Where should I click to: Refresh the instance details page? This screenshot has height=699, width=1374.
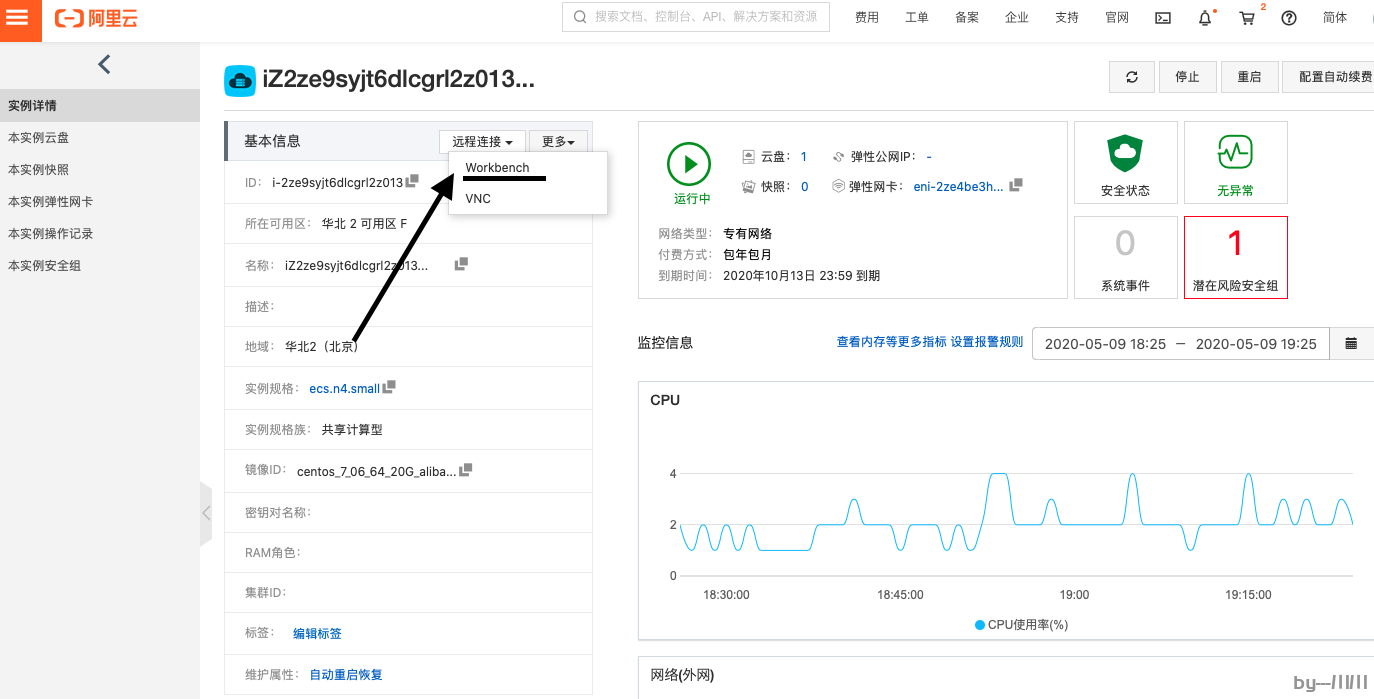coord(1132,77)
